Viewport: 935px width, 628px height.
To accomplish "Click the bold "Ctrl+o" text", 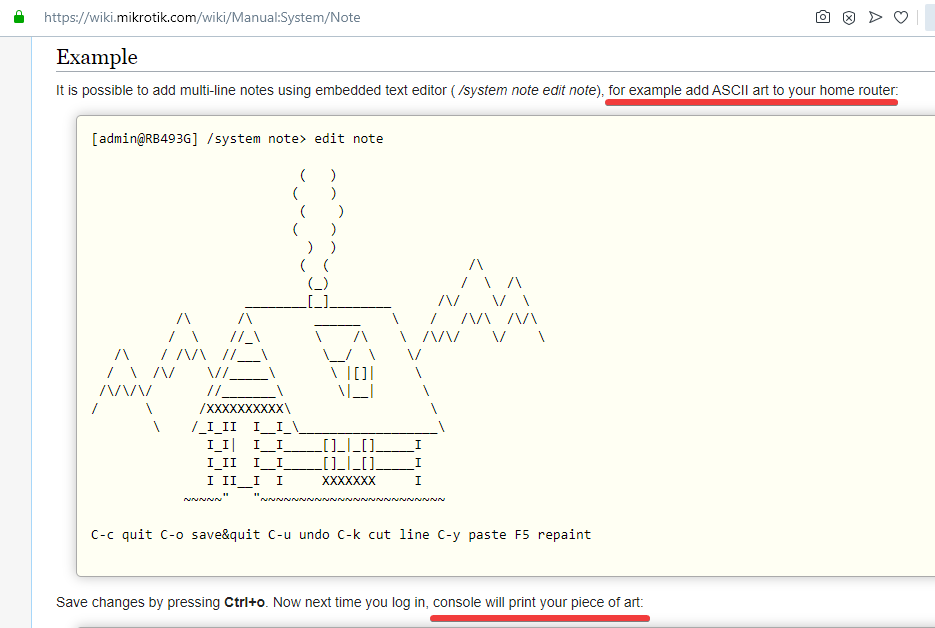I will pyautogui.click(x=244, y=602).
